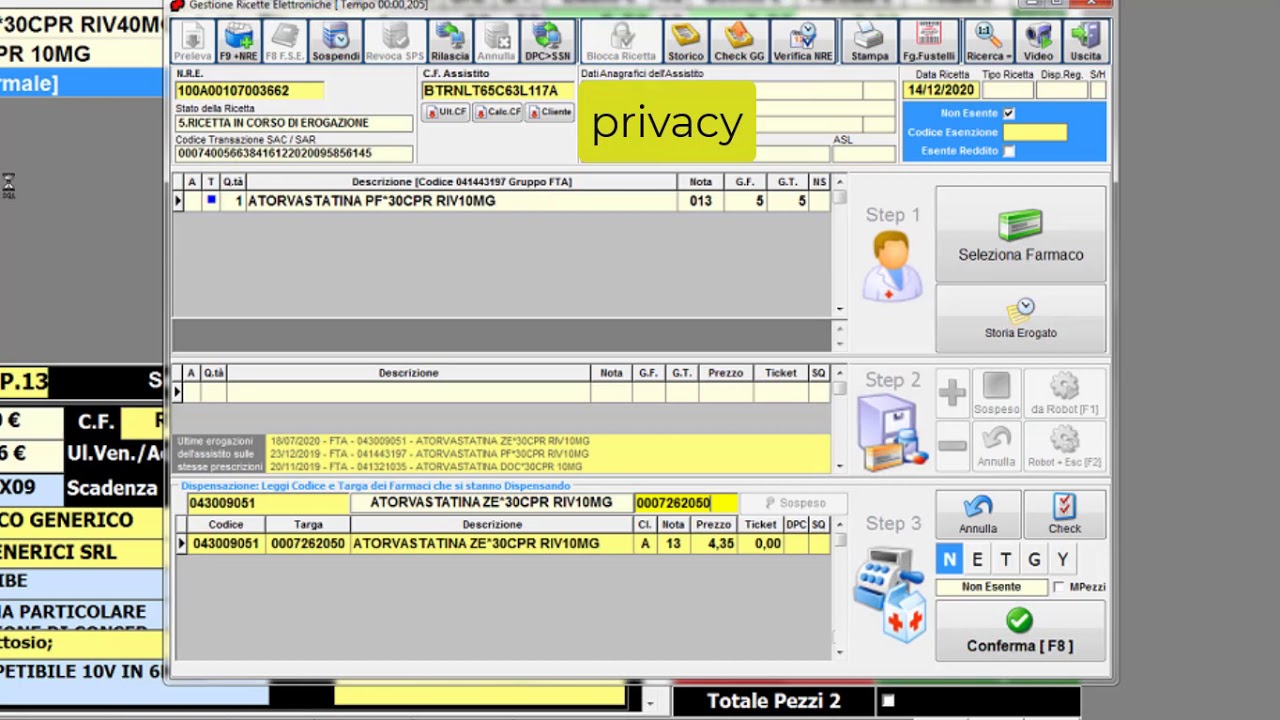
Task: Click the Check GG toolbar icon
Action: (739, 42)
